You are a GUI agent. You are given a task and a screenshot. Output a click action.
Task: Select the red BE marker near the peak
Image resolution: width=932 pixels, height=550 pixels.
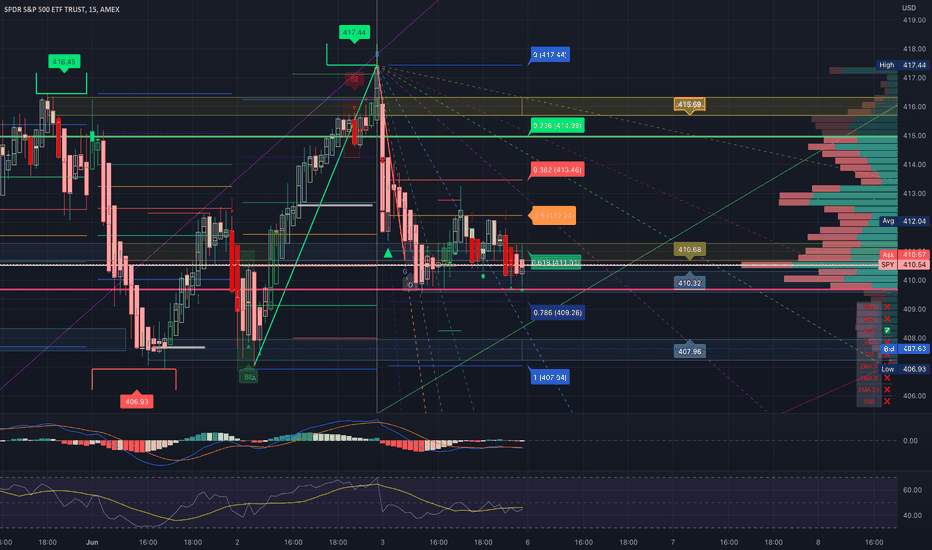pyautogui.click(x=354, y=80)
